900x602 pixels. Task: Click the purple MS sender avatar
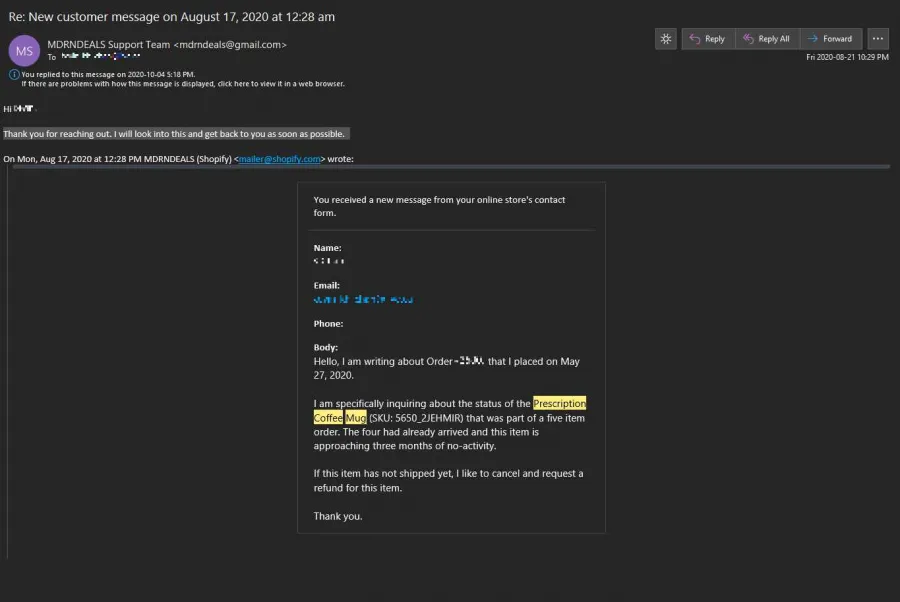coord(24,50)
